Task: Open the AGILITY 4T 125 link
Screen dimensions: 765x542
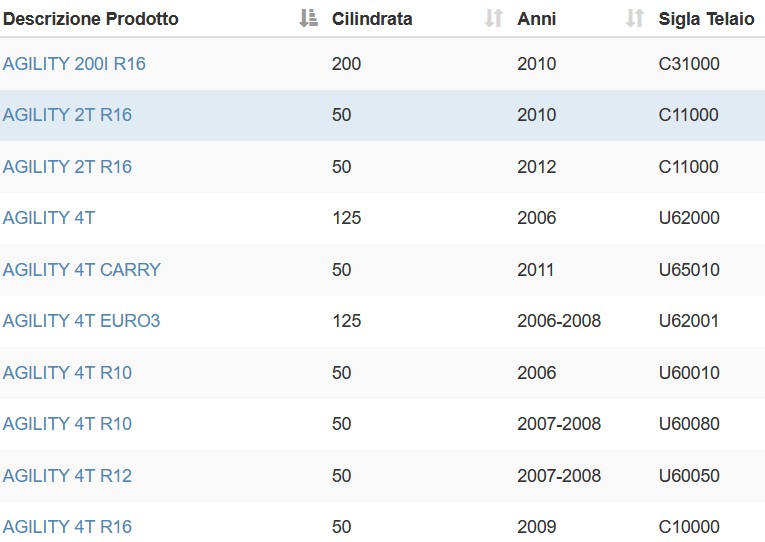Action: [49, 218]
